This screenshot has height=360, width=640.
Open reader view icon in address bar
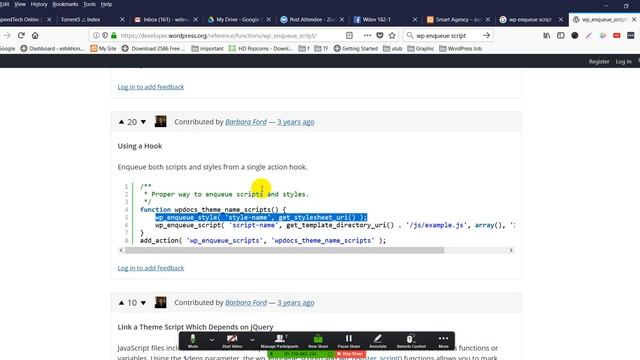tap(349, 36)
